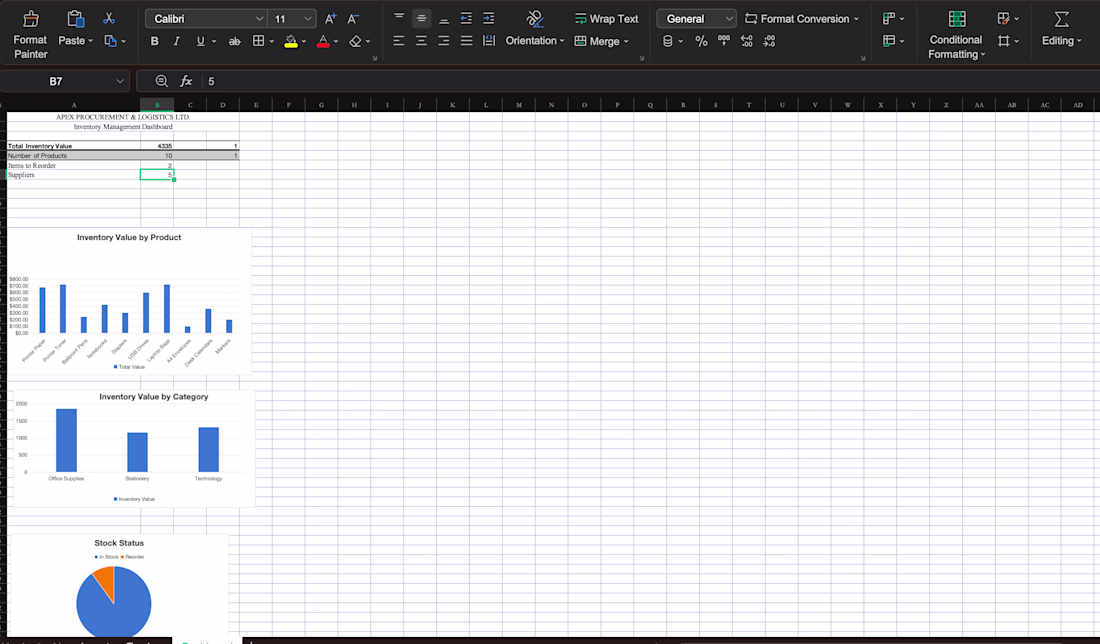Select the Inventory Value by Category chart

click(x=134, y=449)
